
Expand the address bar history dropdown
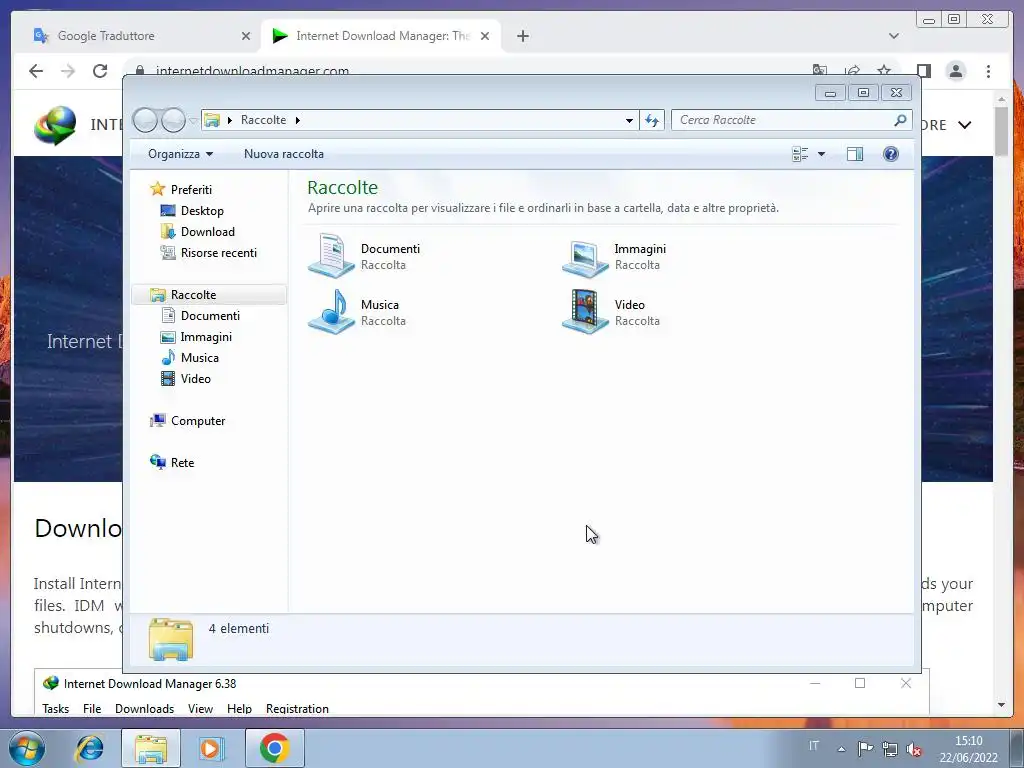coord(629,120)
